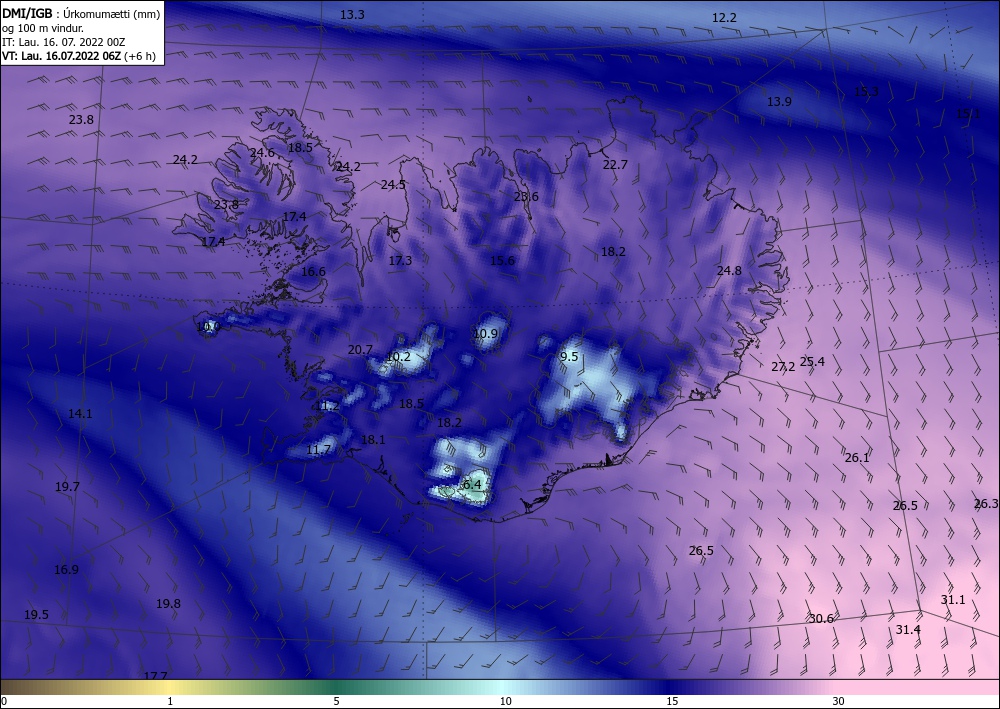Click the 13.9 map value
This screenshot has width=1000, height=709.
pyautogui.click(x=779, y=101)
